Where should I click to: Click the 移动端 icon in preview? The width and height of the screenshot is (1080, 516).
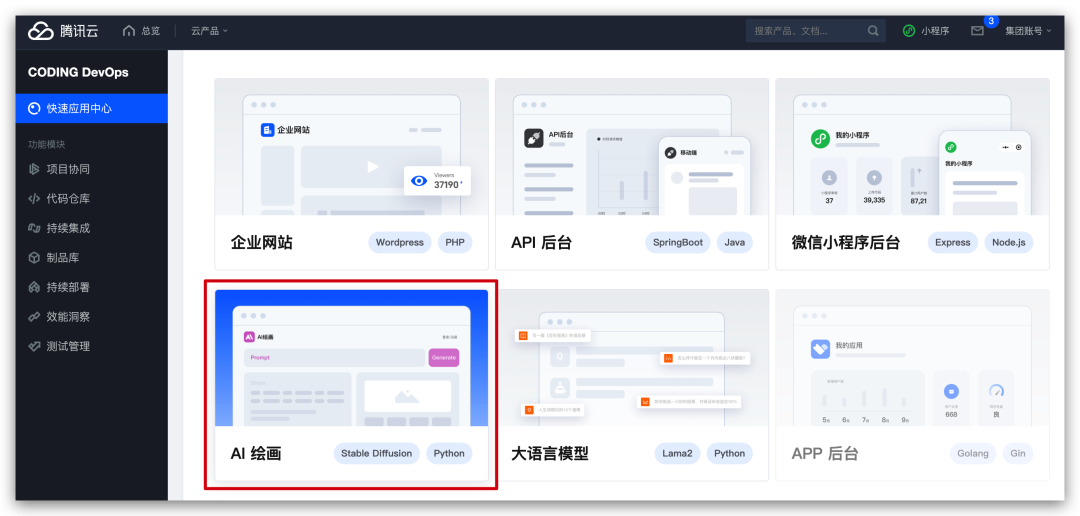(x=670, y=152)
